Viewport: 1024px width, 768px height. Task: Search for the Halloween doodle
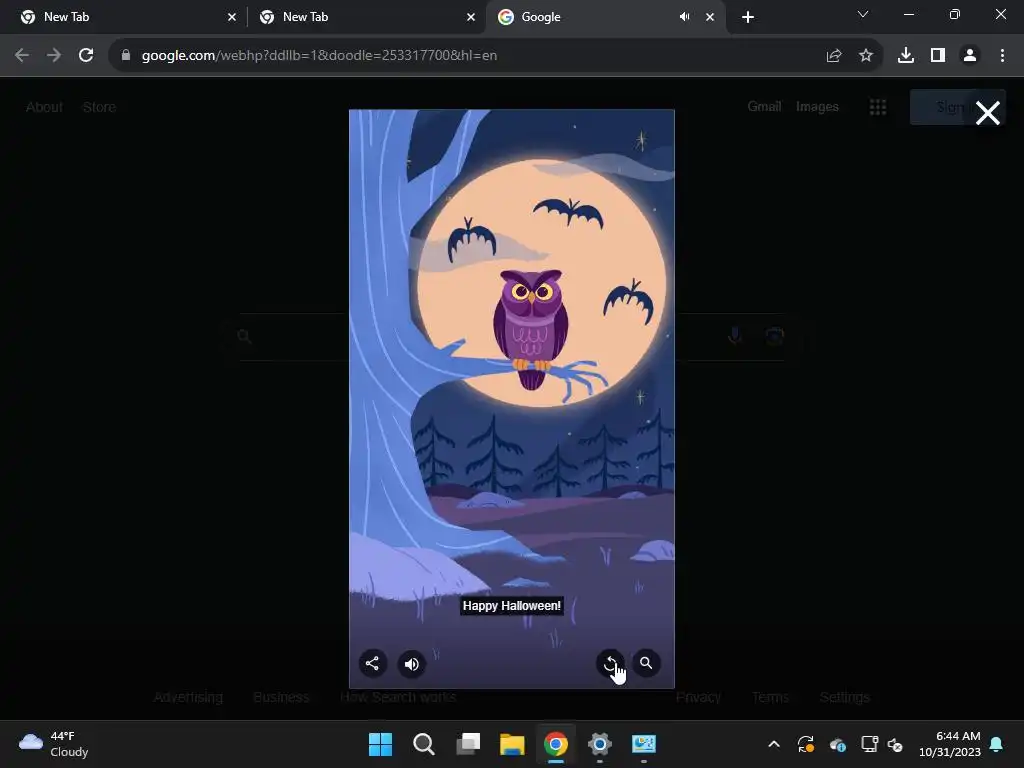646,664
